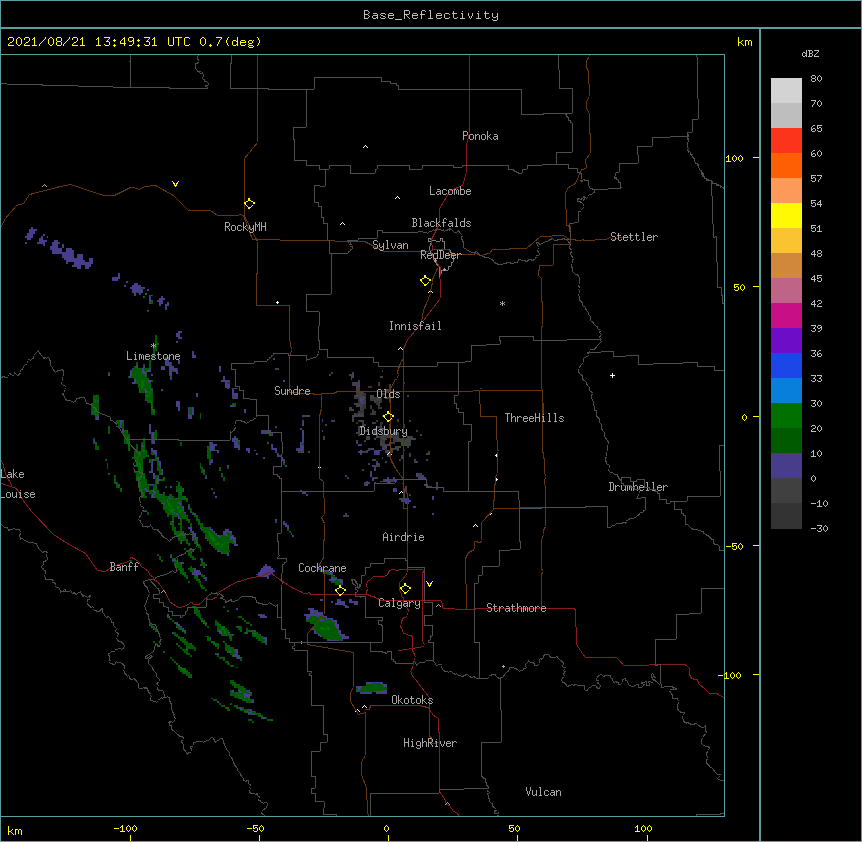Pick the orange 60 dBZ legend swatch
Screen dimensions: 862x842
click(786, 165)
